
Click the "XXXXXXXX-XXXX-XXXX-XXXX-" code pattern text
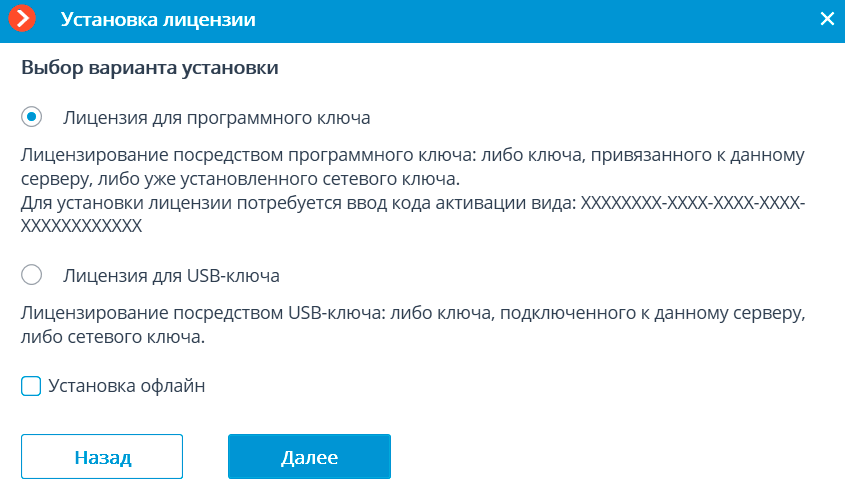pyautogui.click(x=693, y=203)
